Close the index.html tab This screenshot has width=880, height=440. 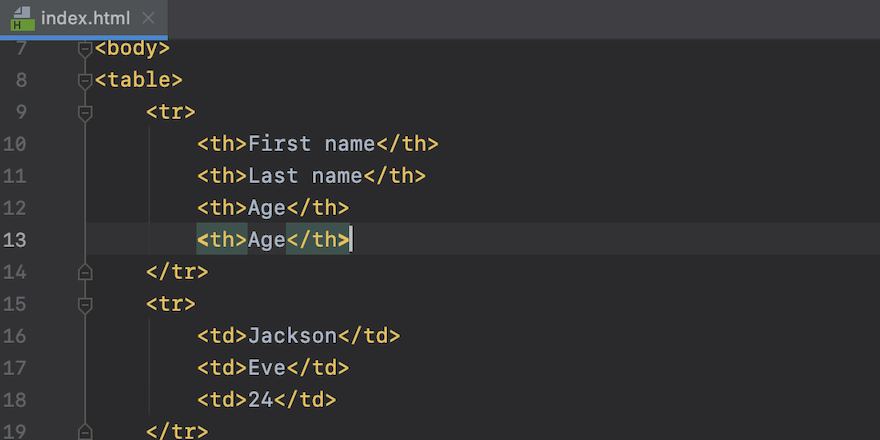(148, 19)
